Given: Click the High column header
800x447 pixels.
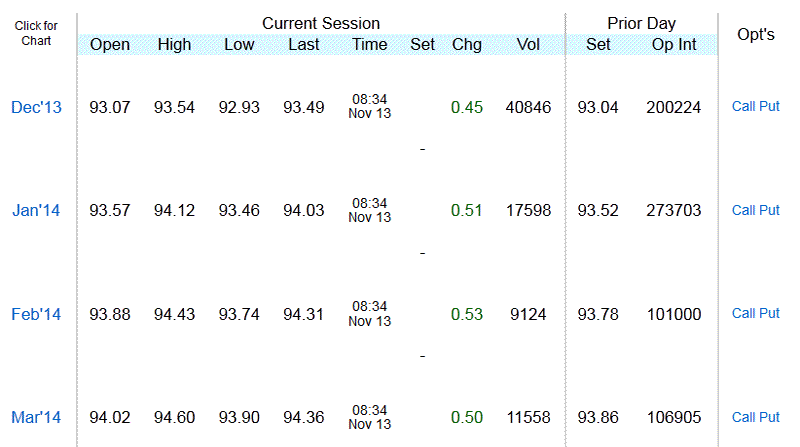Looking at the screenshot, I should coord(174,45).
